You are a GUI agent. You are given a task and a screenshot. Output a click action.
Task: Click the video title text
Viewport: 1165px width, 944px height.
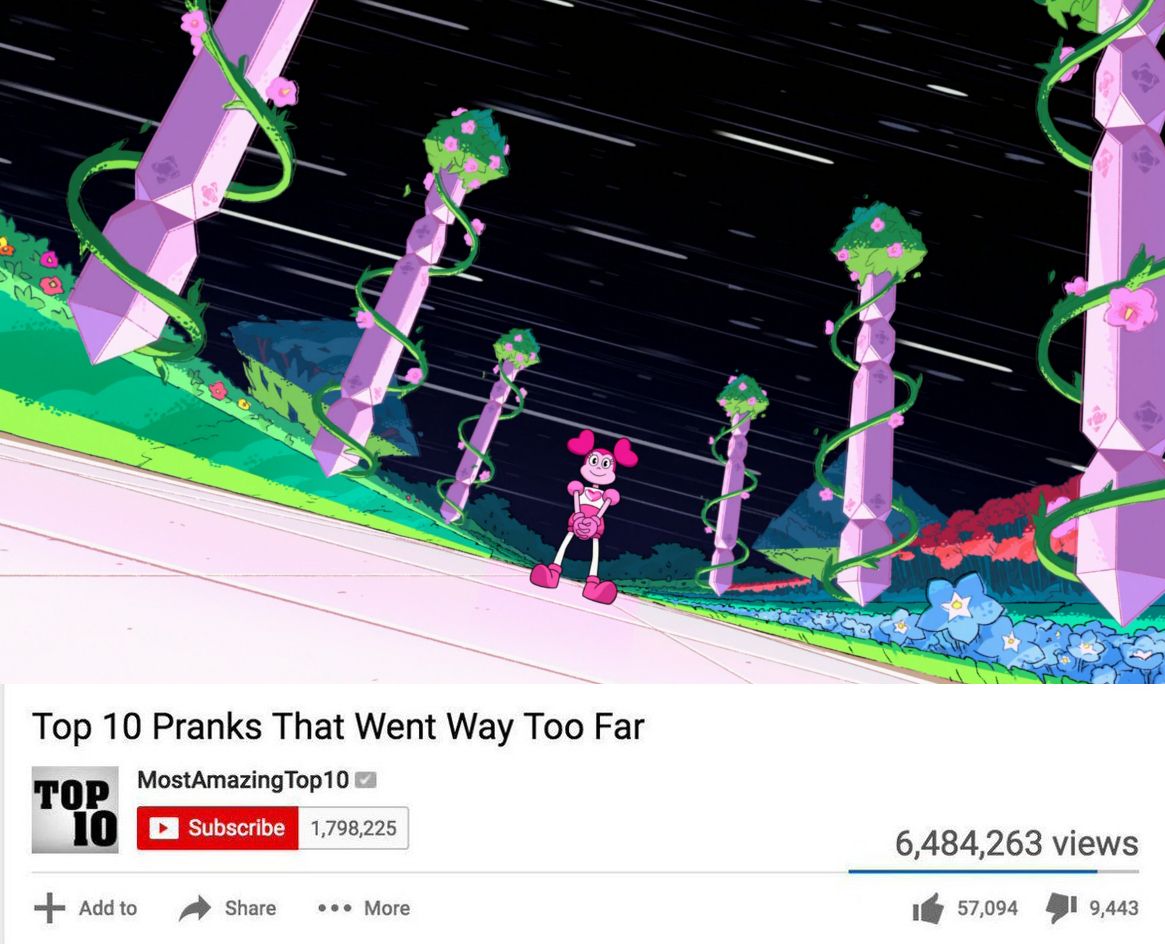(x=338, y=726)
